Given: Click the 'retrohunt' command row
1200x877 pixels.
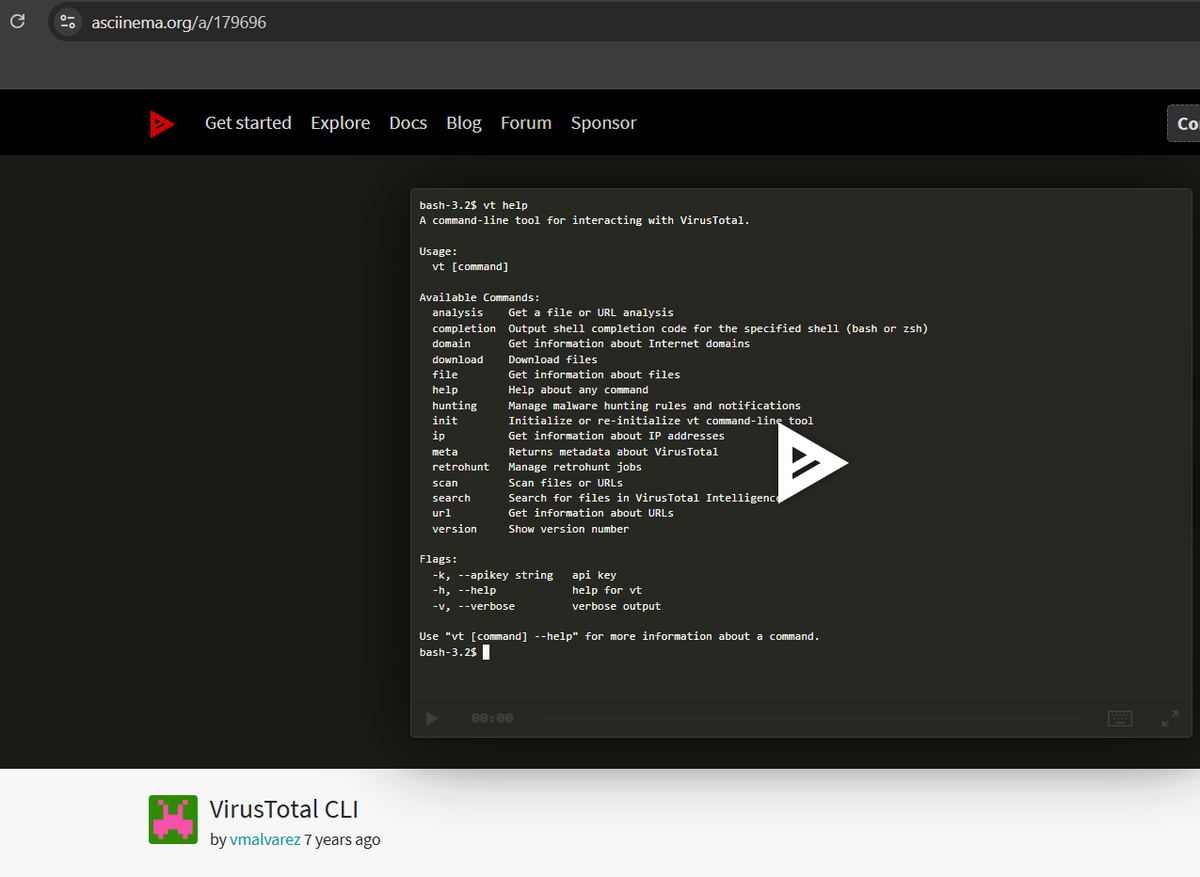Looking at the screenshot, I should click(537, 467).
